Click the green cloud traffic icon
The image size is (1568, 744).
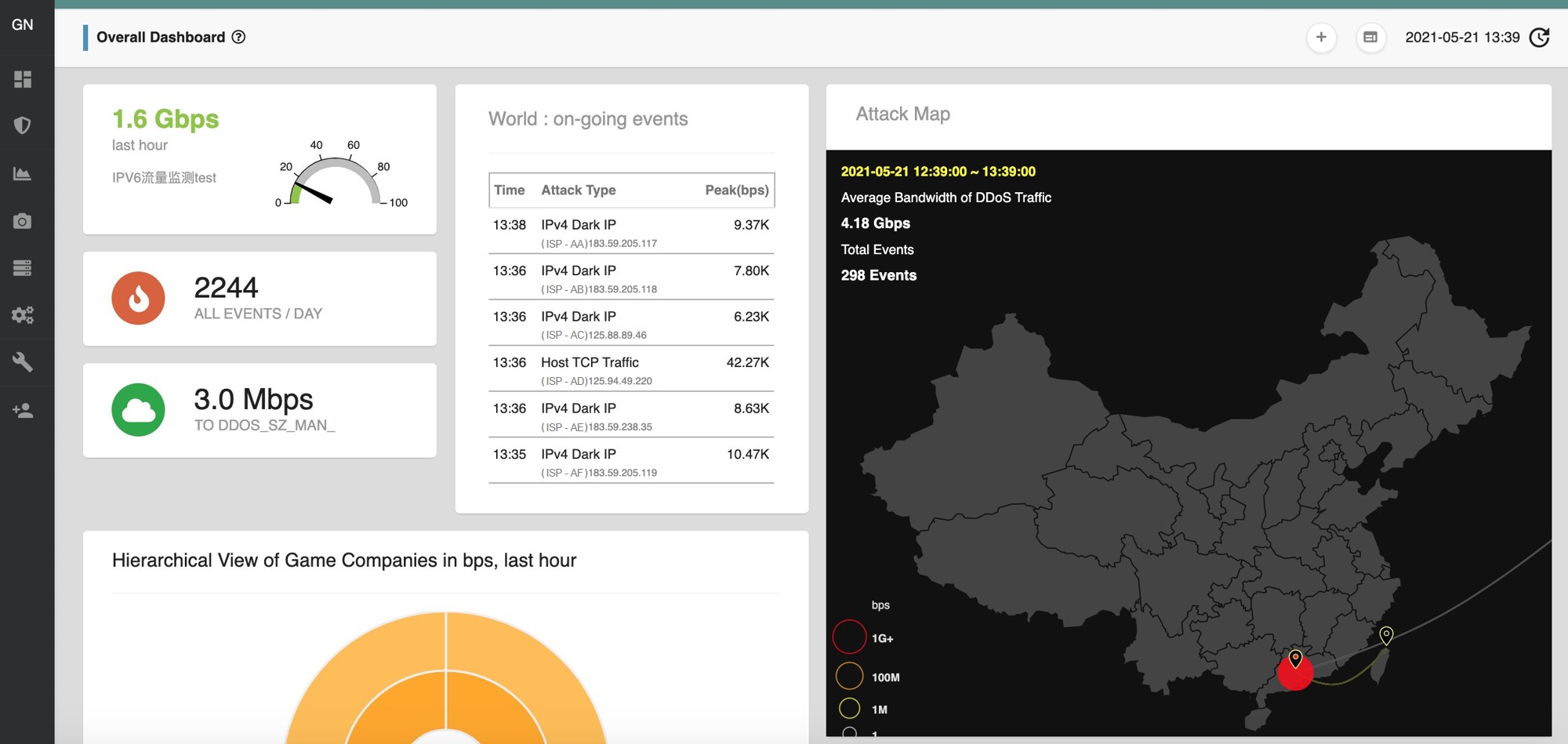[138, 409]
